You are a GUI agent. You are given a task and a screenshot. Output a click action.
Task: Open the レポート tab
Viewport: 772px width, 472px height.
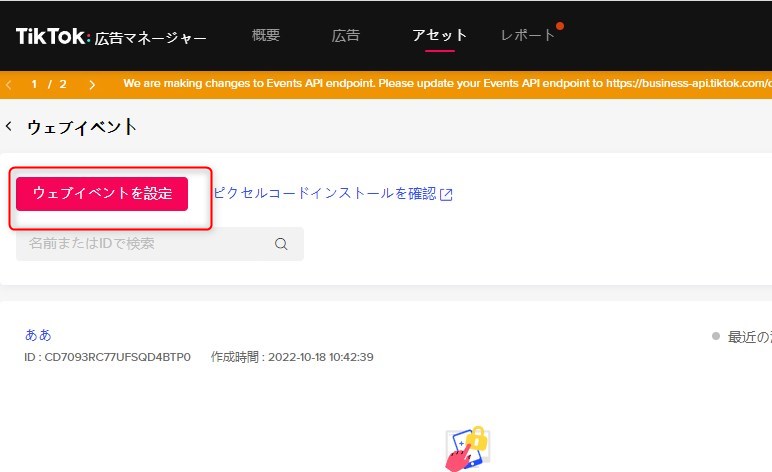pyautogui.click(x=527, y=36)
